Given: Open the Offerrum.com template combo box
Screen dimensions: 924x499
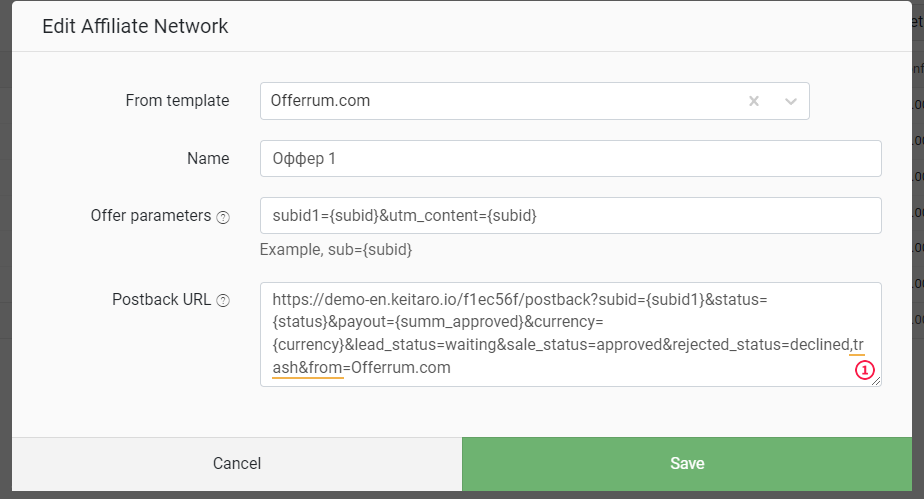Looking at the screenshot, I should [534, 101].
